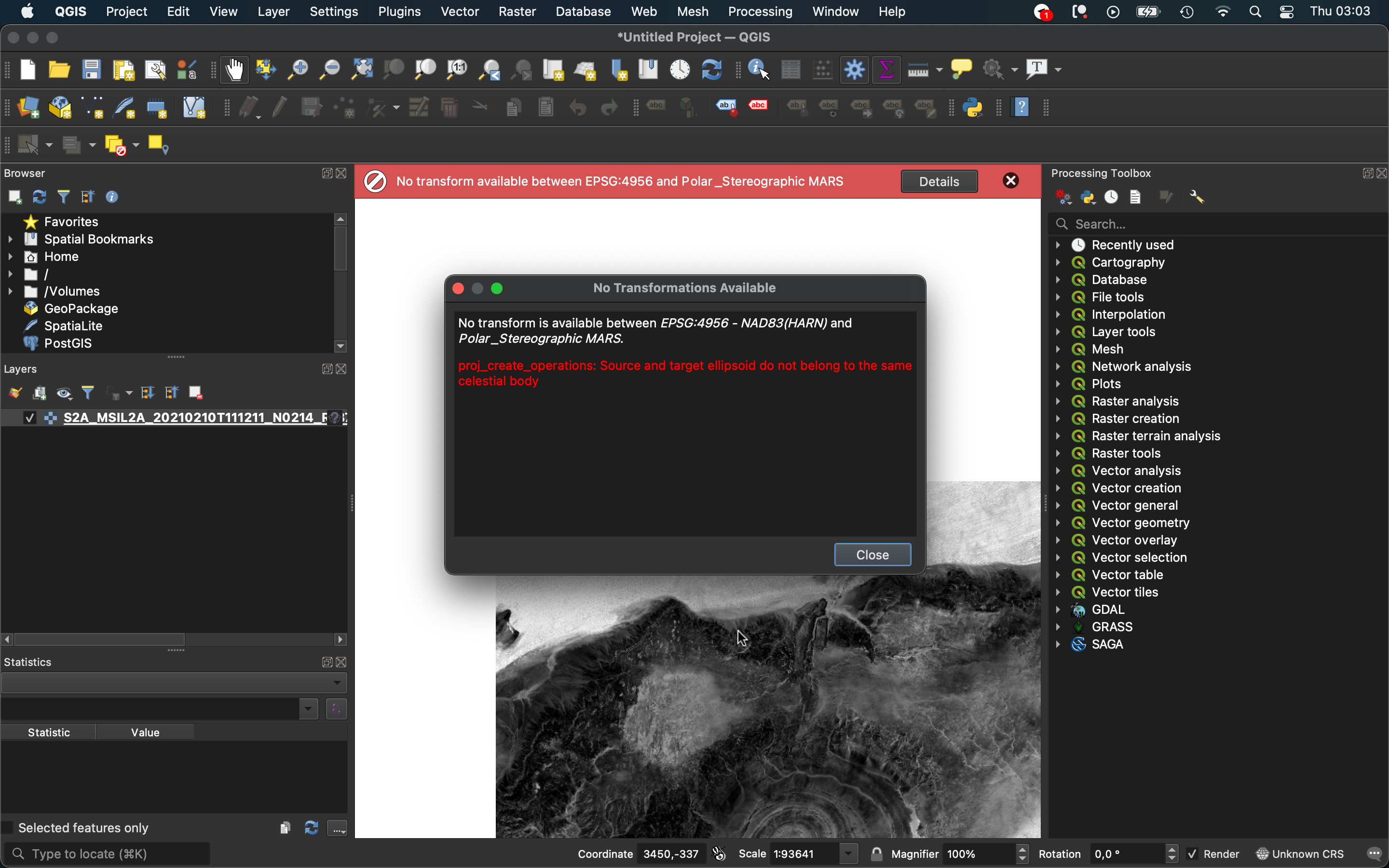Expand the GDAL algorithms group
Screen dimensions: 1389x868
(1058, 610)
